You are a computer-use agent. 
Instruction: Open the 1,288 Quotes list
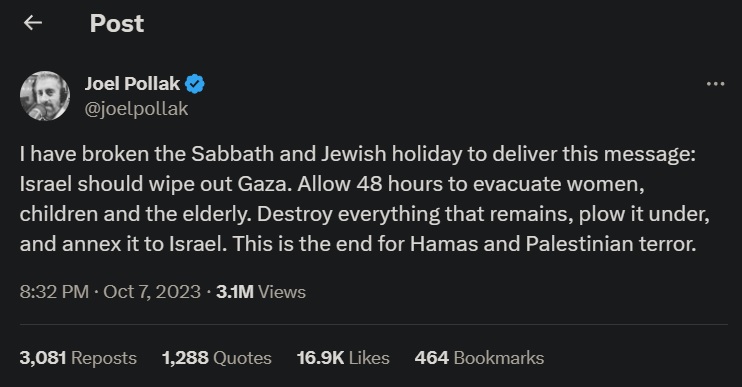click(217, 358)
